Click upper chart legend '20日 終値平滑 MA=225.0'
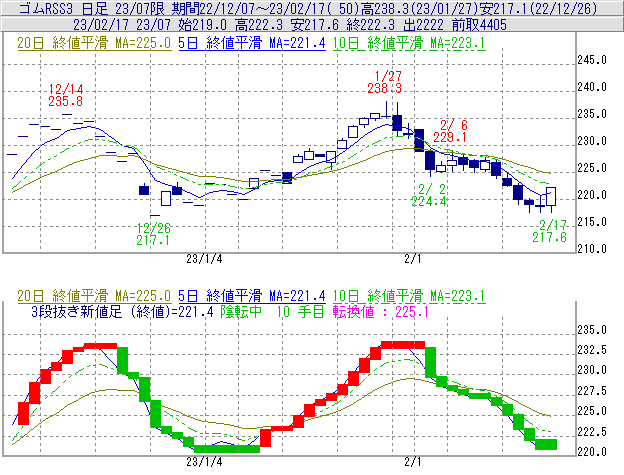 (x=94, y=43)
